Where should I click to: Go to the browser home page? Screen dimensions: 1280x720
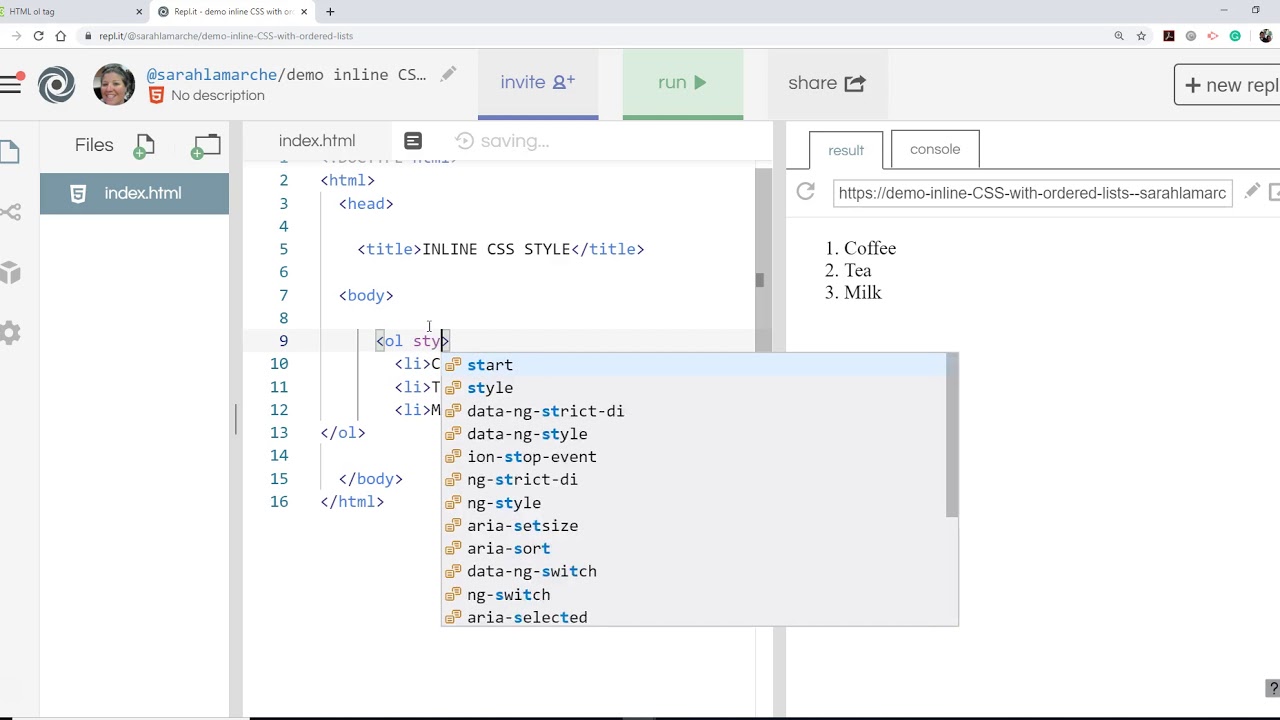coord(61,36)
